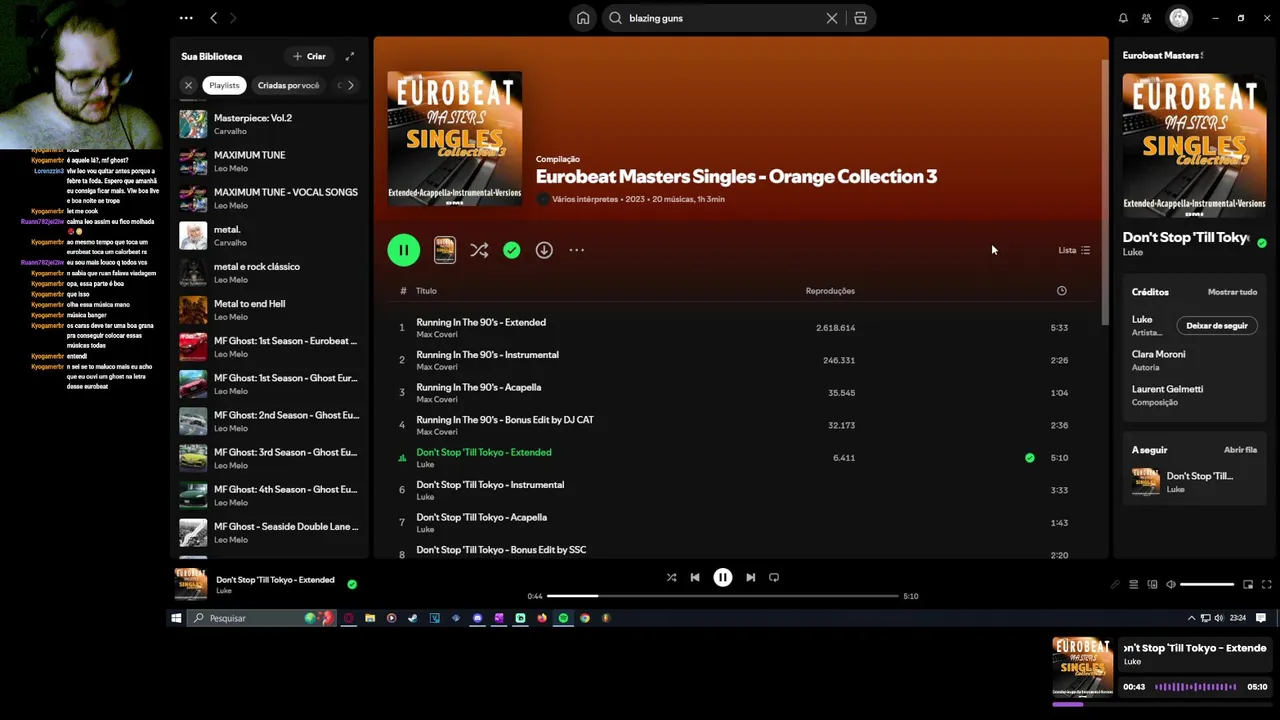1280x720 pixels.
Task: Open the Metal to end Hell playlist
Action: click(270, 309)
